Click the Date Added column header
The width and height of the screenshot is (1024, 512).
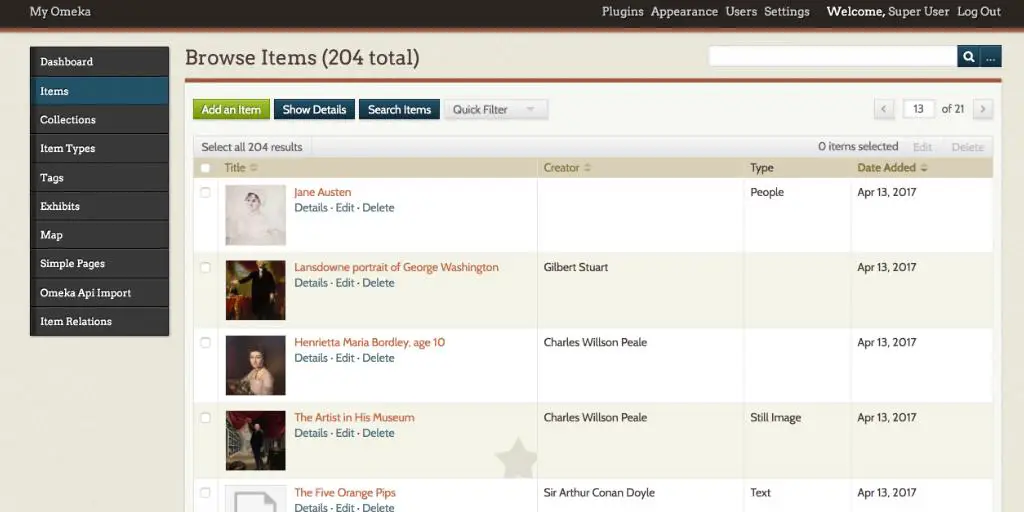click(886, 168)
